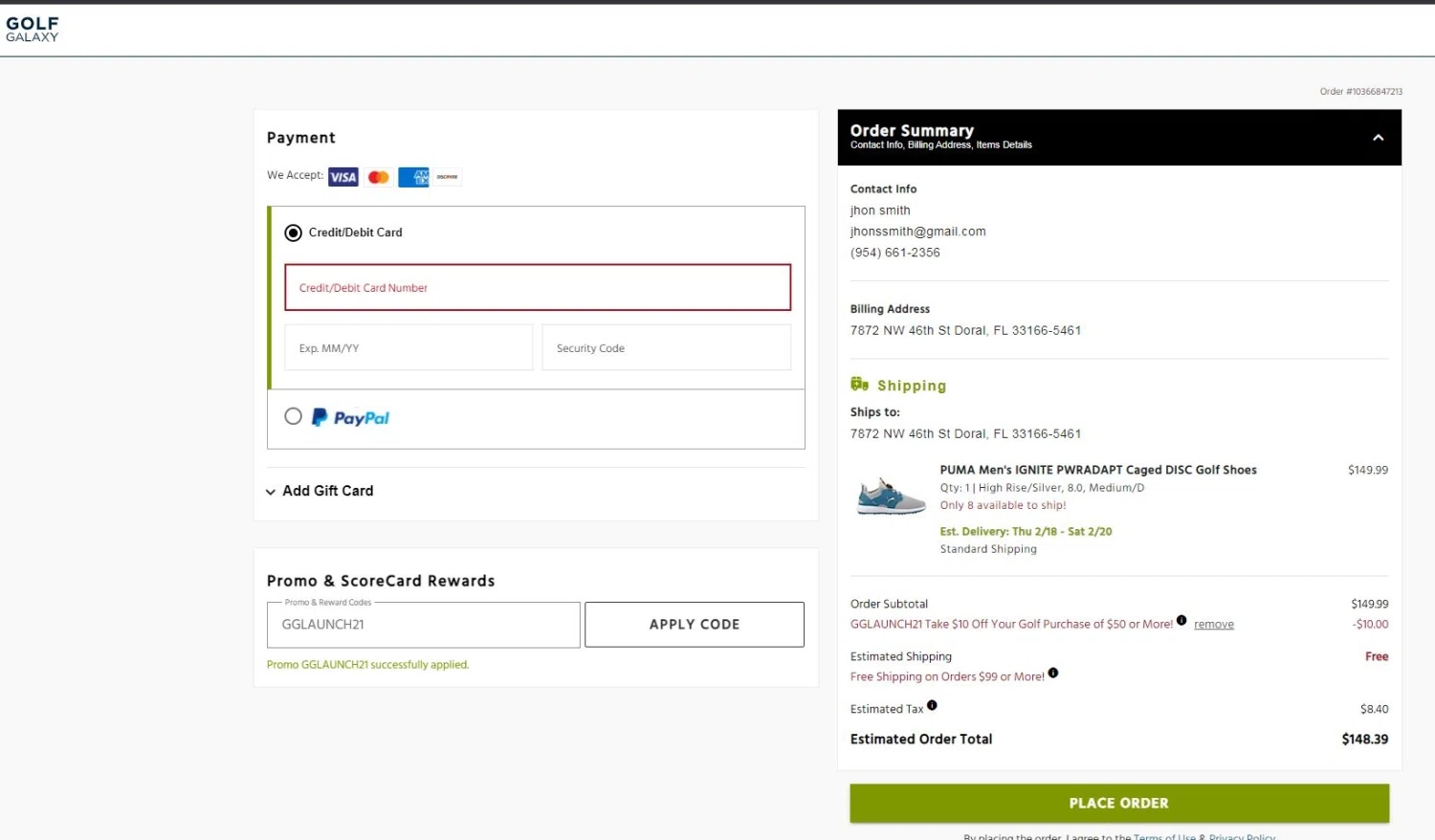Click the Mastercard icon
The image size is (1435, 840).
click(379, 177)
